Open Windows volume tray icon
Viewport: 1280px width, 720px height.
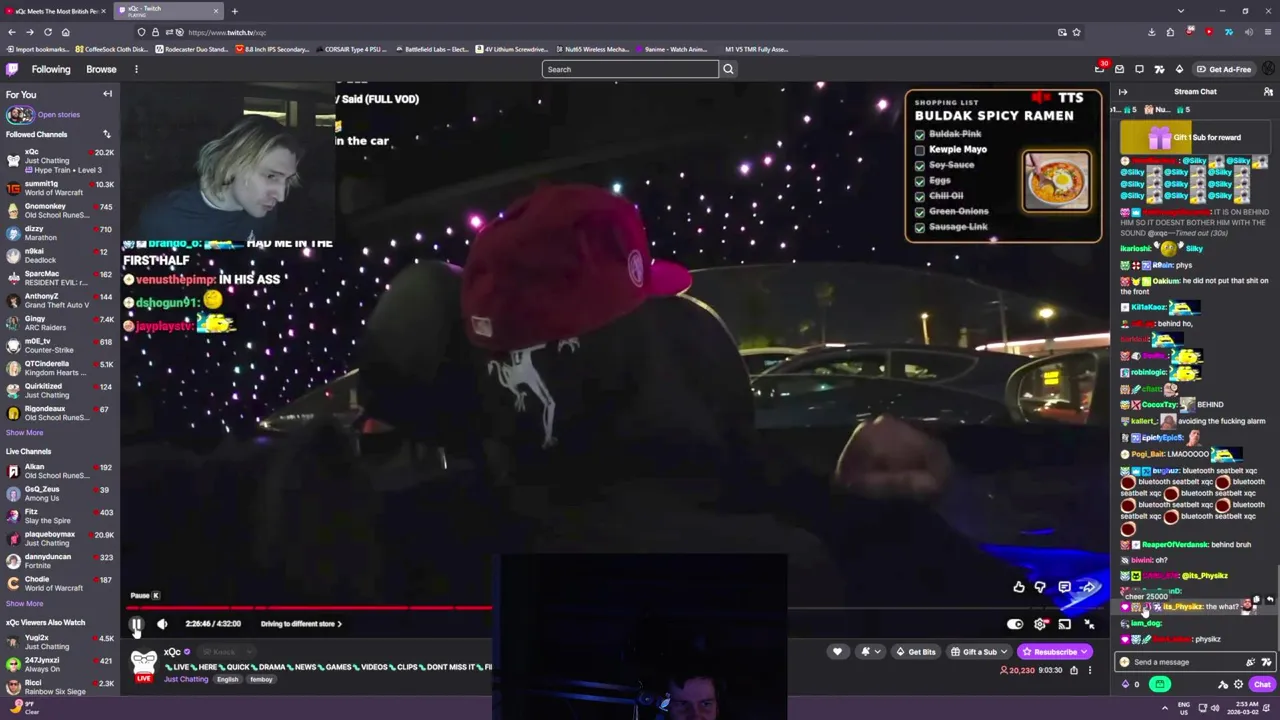(1215, 707)
